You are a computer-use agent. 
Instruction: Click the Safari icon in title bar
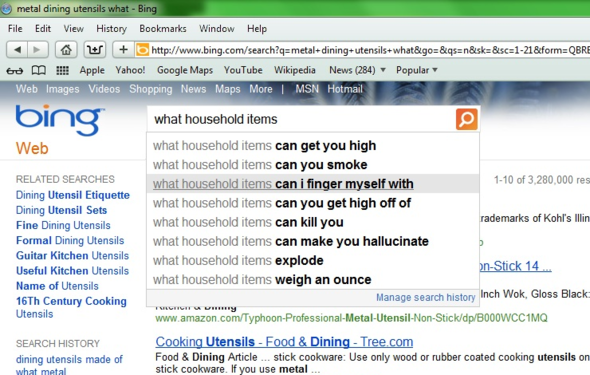point(6,8)
